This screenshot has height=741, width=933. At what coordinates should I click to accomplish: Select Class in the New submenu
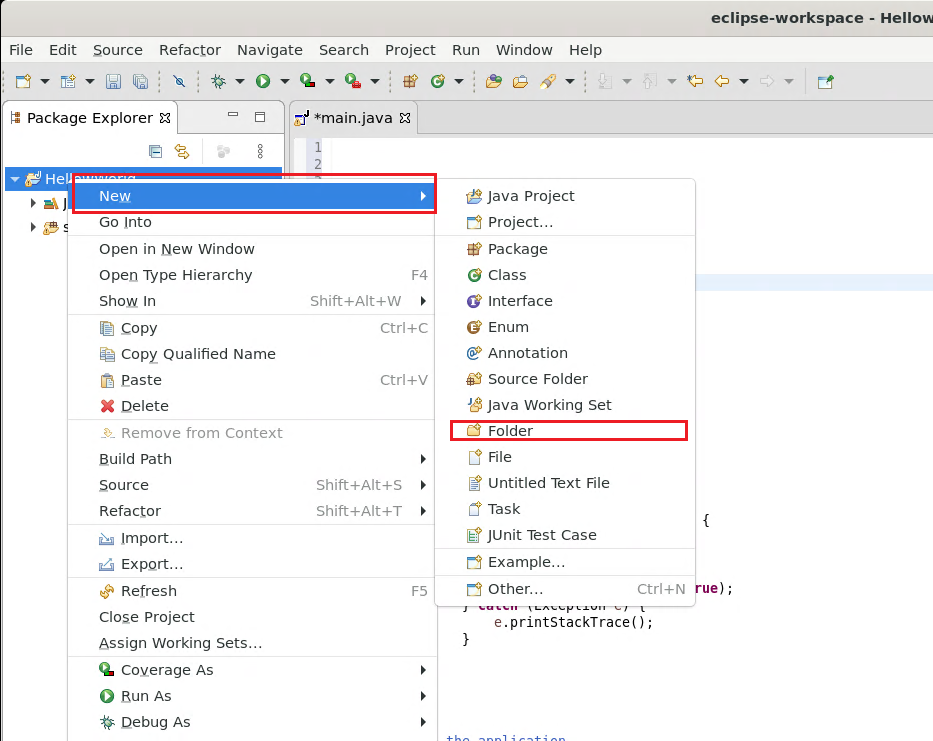(565, 275)
